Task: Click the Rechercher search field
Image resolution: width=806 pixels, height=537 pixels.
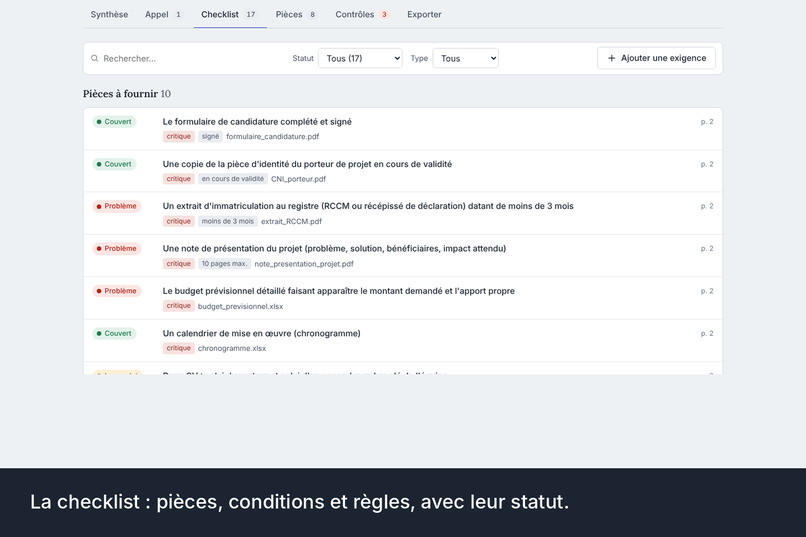Action: click(190, 59)
